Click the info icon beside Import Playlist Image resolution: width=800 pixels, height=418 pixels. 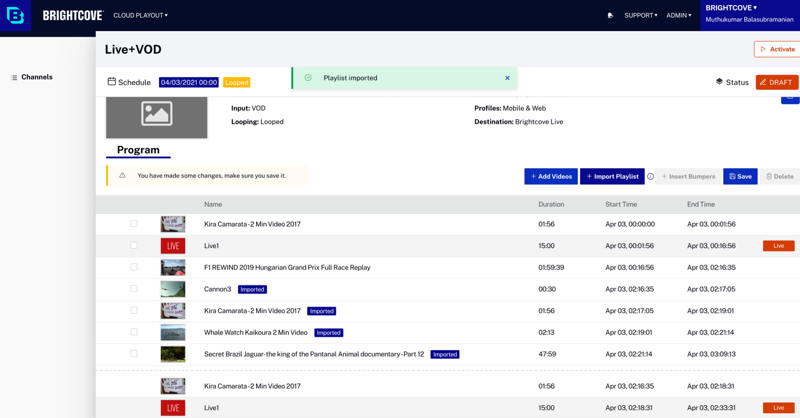[x=650, y=177]
